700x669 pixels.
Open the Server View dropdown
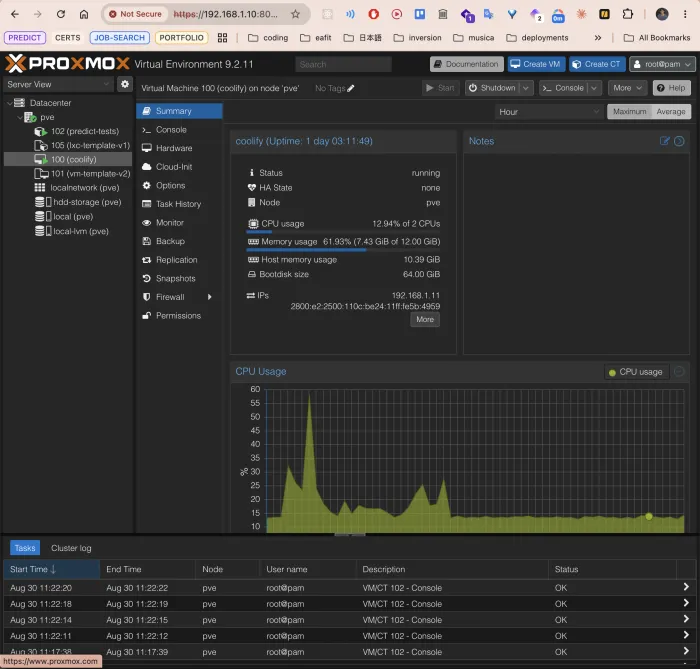tap(58, 84)
